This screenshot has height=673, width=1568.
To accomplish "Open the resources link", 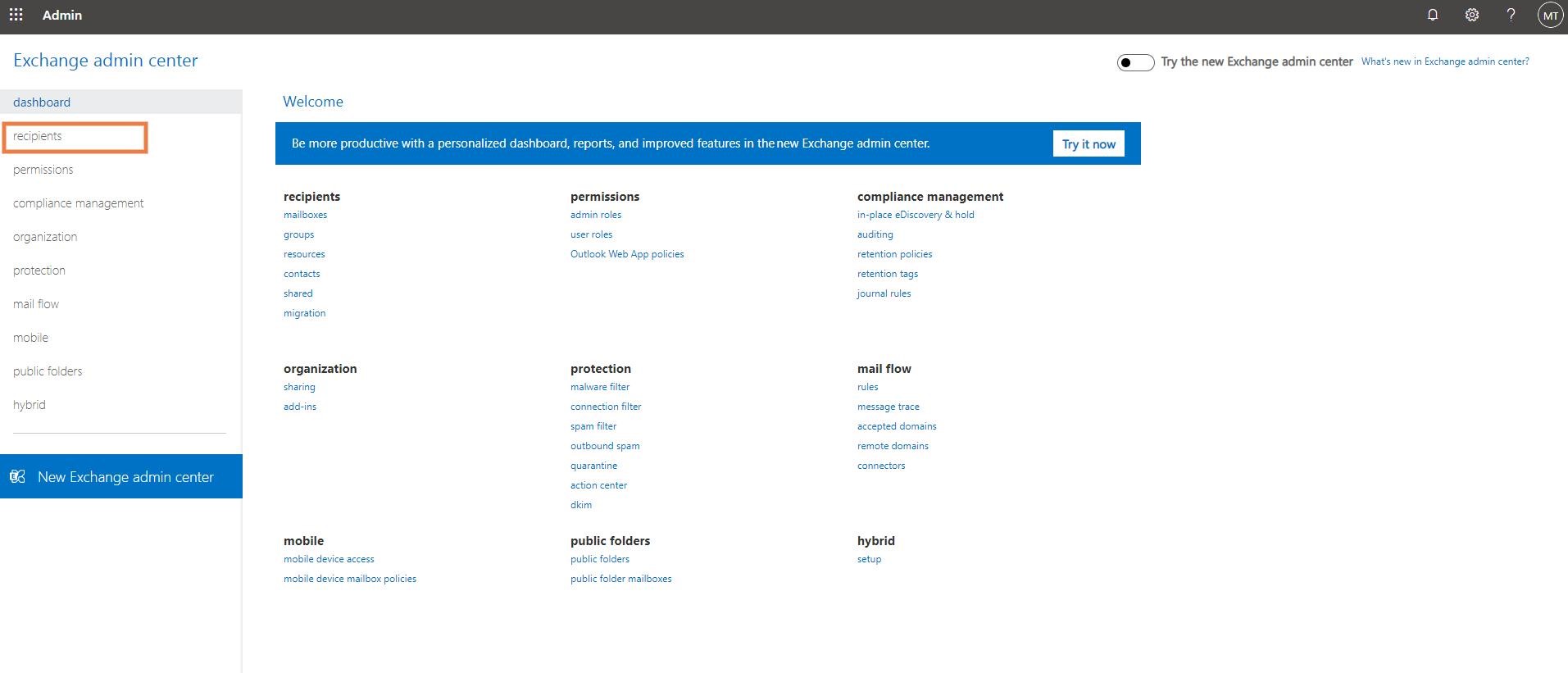I will 304,254.
